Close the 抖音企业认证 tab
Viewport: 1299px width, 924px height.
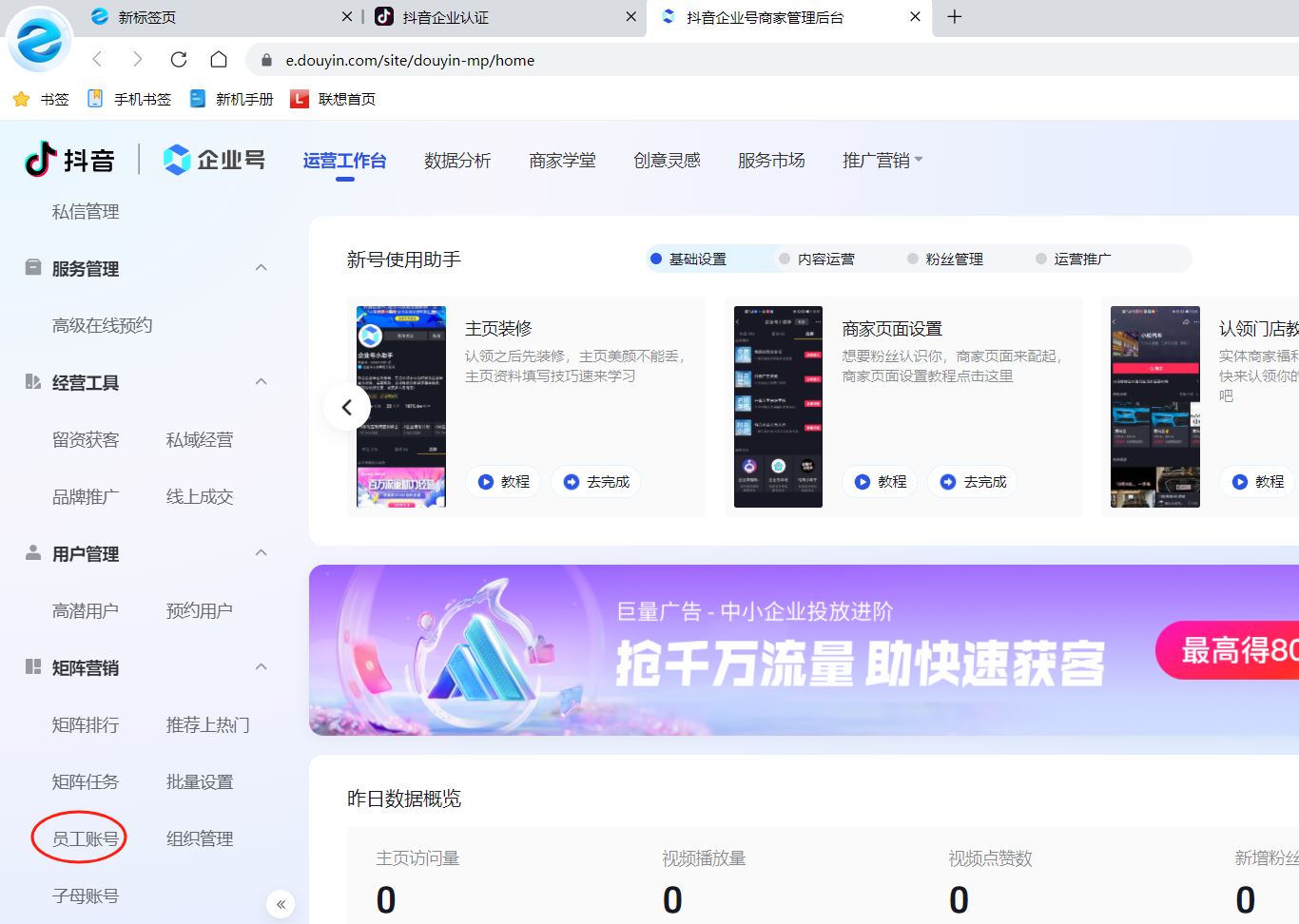(x=631, y=17)
